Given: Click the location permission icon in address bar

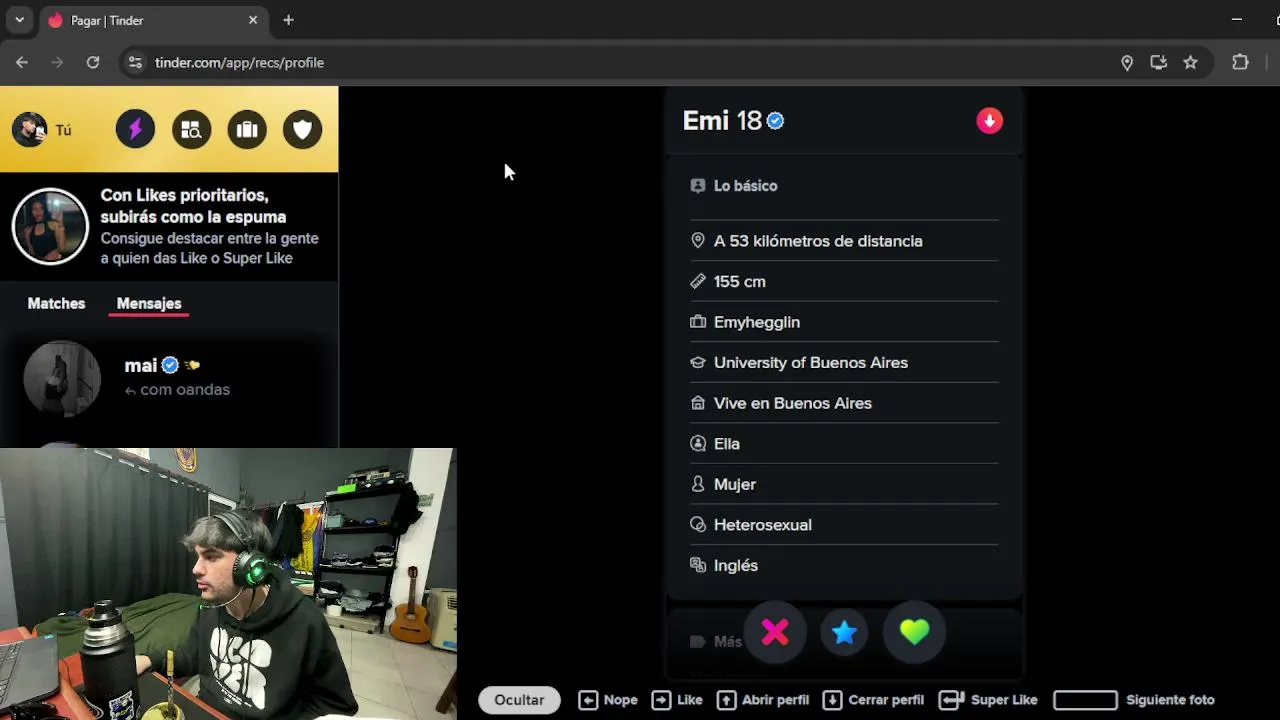Looking at the screenshot, I should click(x=1127, y=62).
